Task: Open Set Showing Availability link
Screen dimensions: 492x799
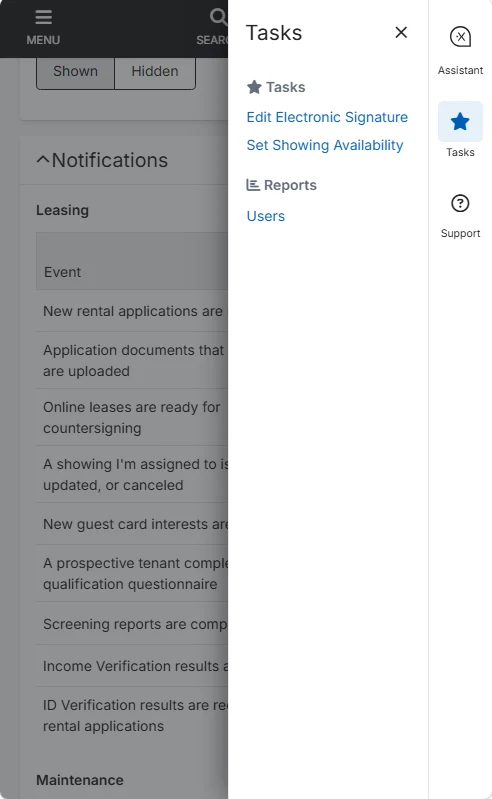Action: coord(325,145)
